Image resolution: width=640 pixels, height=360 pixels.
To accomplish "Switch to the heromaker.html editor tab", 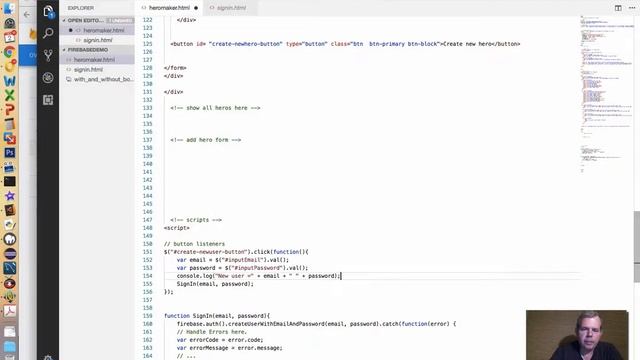I will [x=169, y=8].
